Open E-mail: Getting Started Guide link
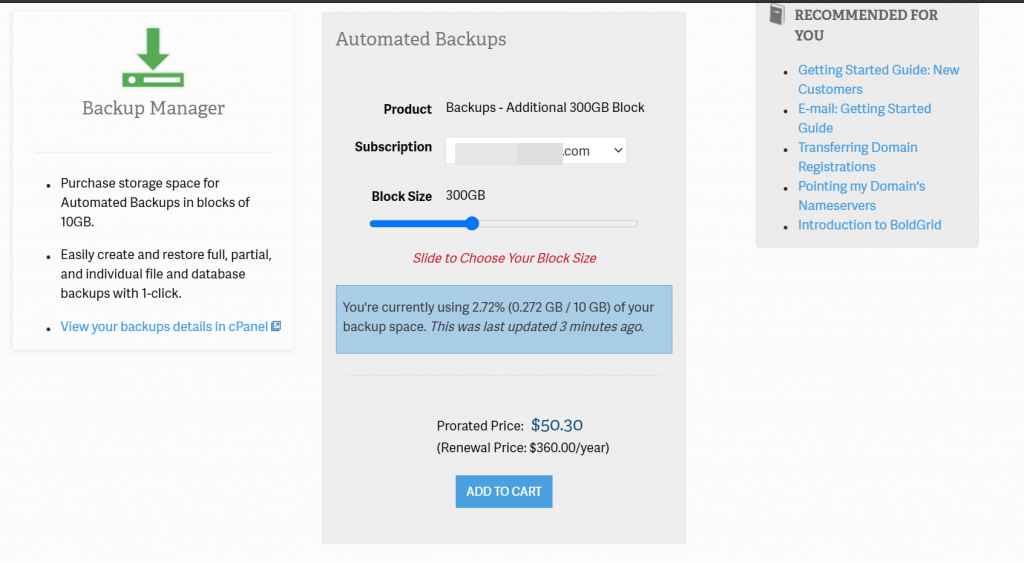Viewport: 1024px width, 563px height. click(x=864, y=108)
